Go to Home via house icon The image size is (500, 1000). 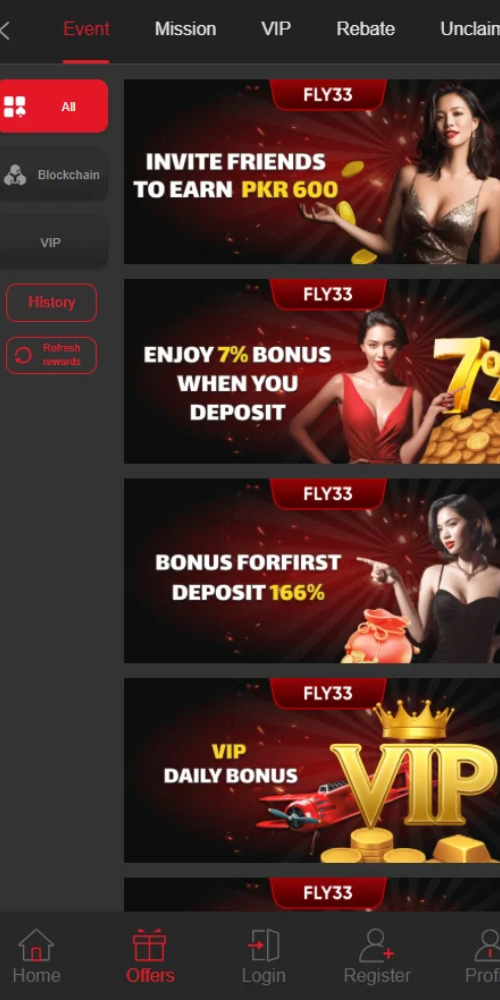coord(36,945)
